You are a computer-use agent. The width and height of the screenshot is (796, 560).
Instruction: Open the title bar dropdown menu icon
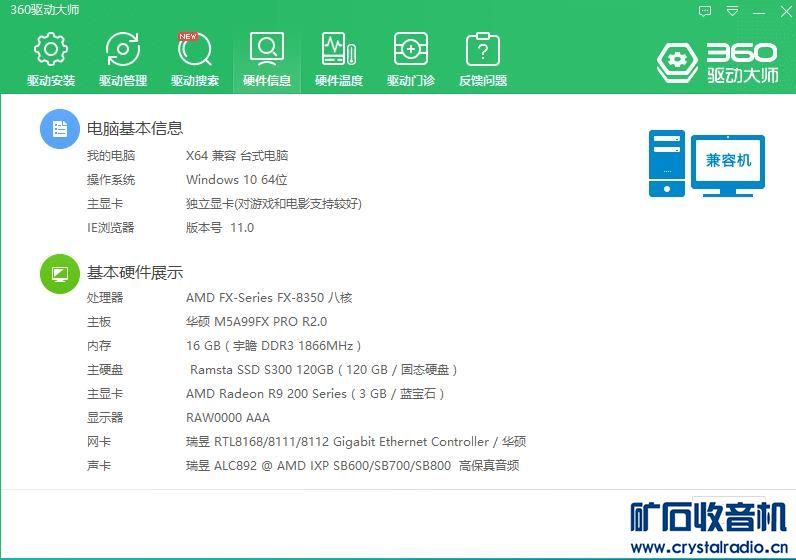732,11
